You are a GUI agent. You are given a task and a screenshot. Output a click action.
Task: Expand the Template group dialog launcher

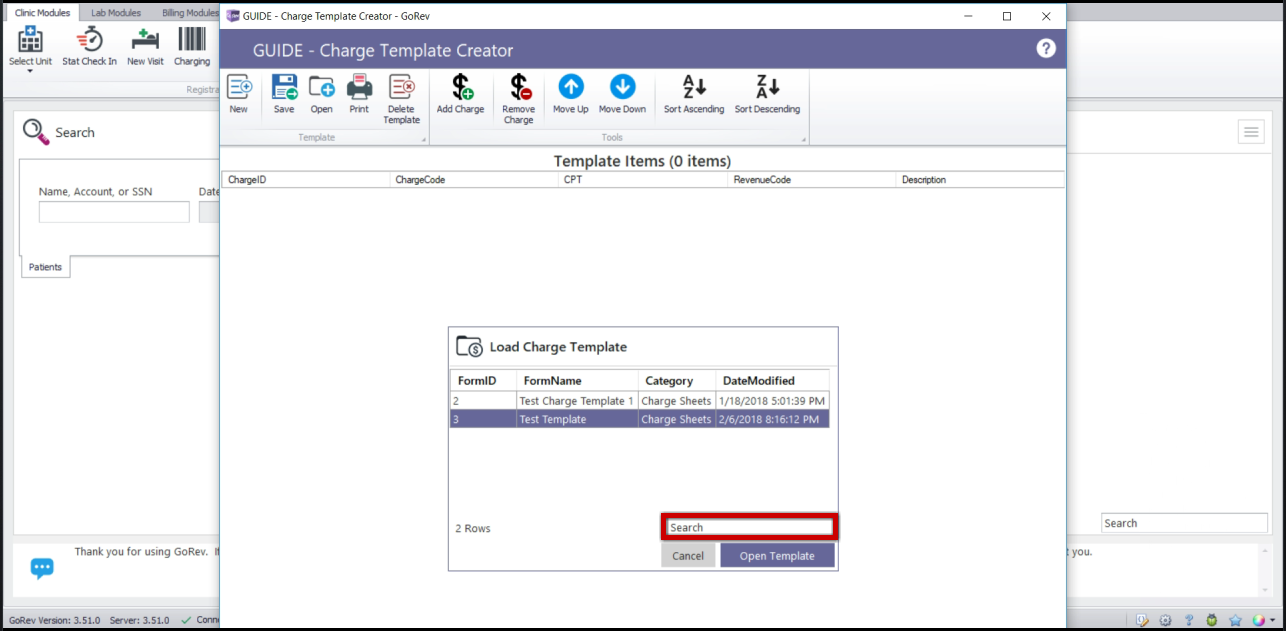(x=423, y=140)
